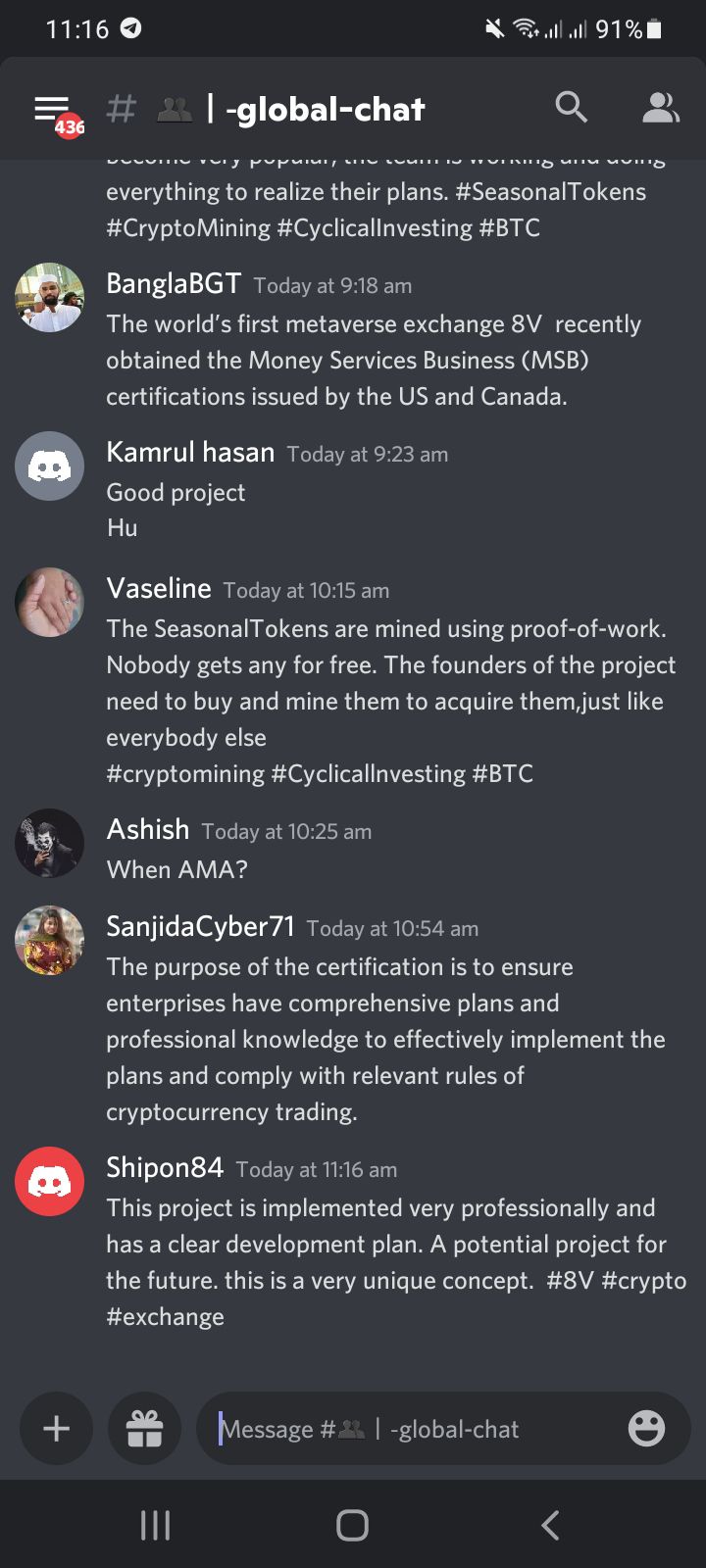The image size is (706, 1568).
Task: Open Kamrul hasan's default avatar
Action: tap(49, 466)
